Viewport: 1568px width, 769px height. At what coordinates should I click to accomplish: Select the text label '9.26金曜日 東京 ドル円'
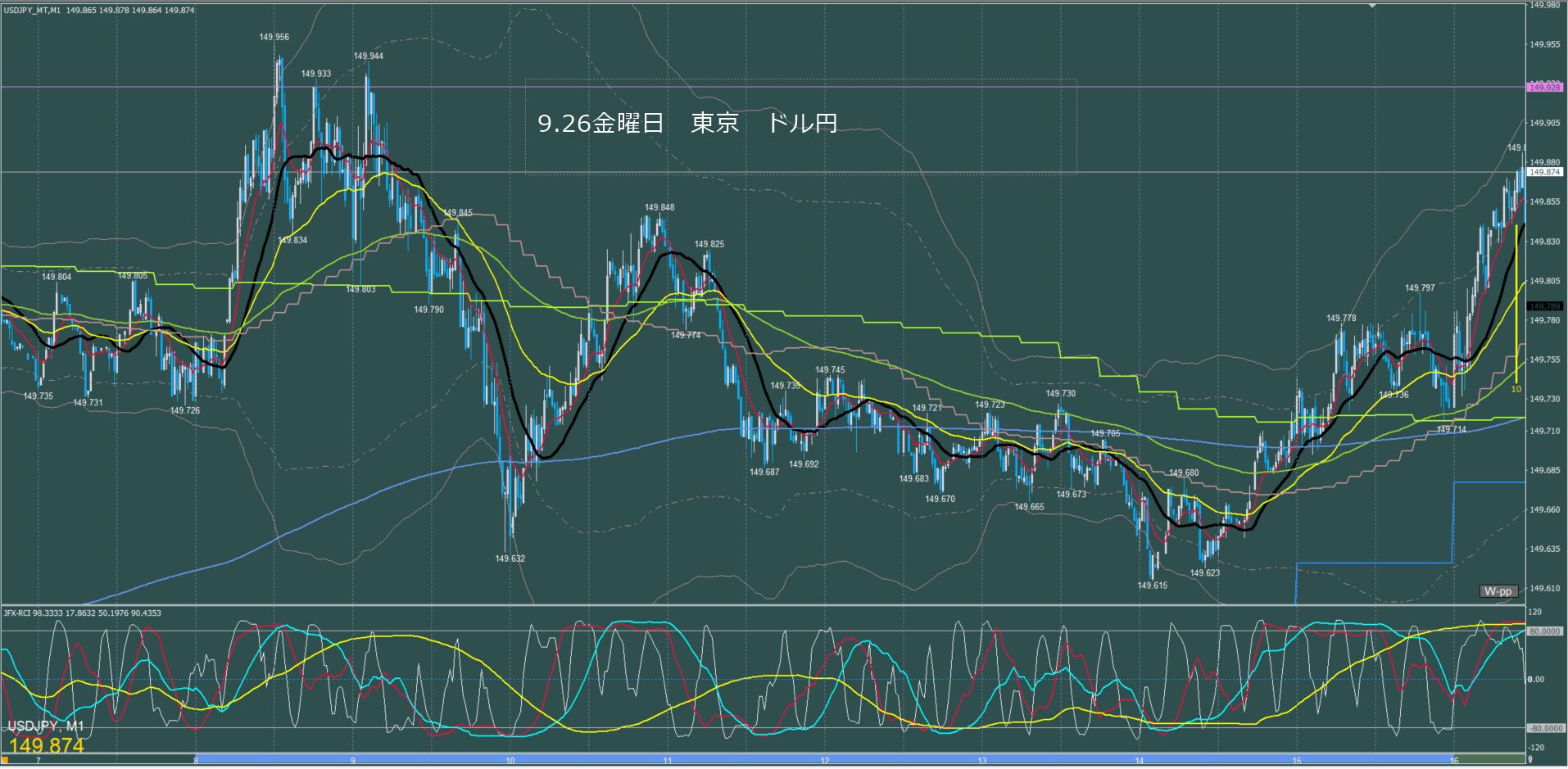(x=687, y=123)
